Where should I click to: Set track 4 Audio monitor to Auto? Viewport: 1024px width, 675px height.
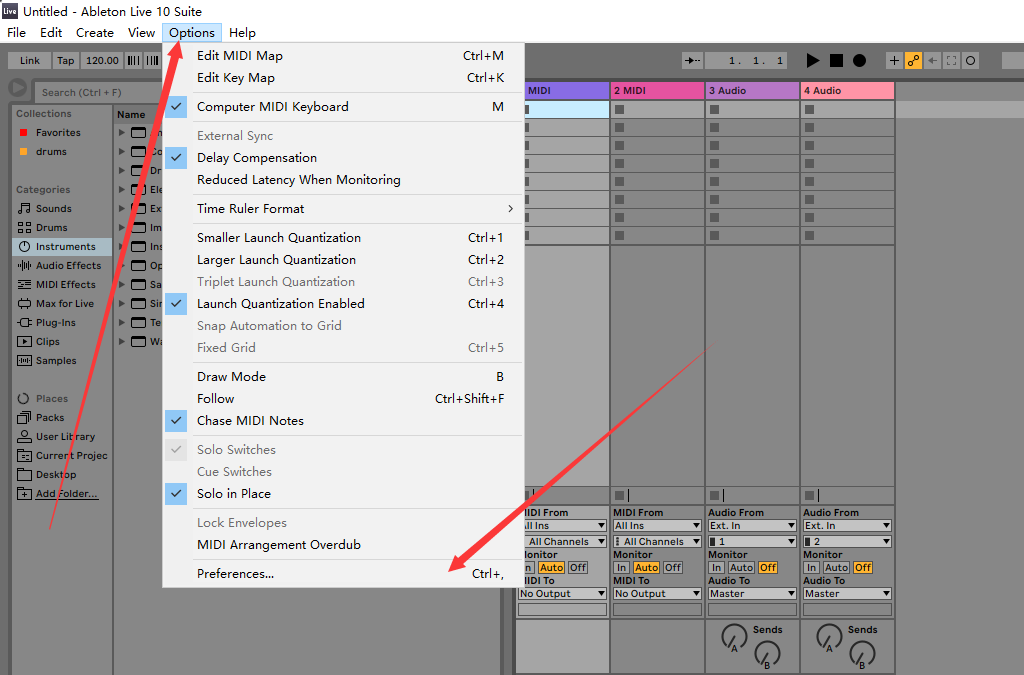[837, 567]
